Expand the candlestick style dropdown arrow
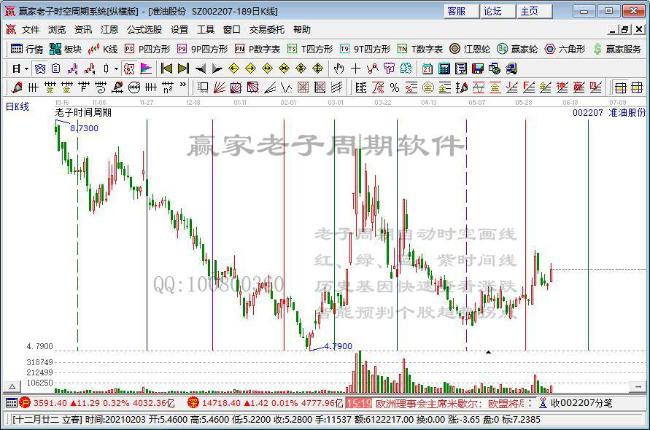Viewport: 650px width, 430px height. click(116, 68)
